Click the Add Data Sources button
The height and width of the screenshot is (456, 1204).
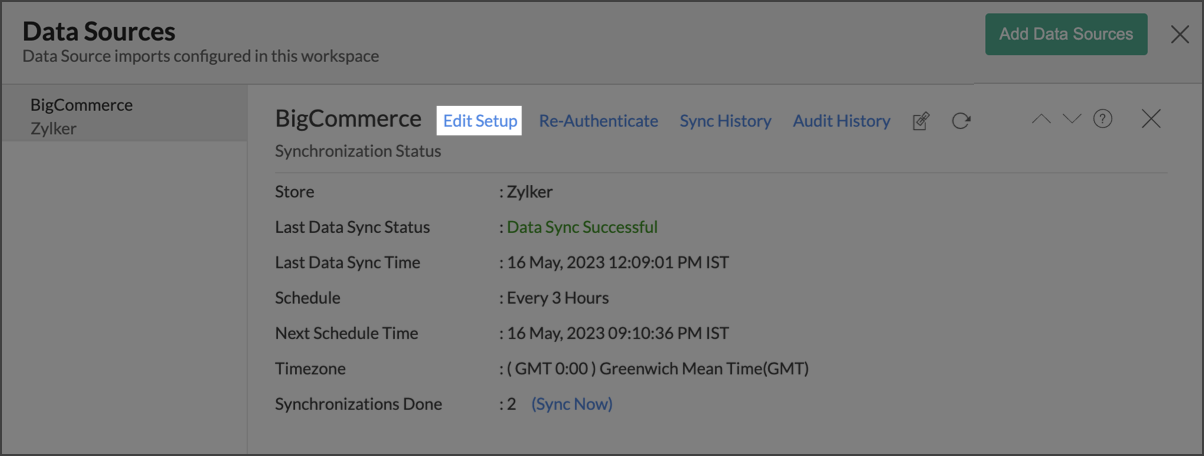(x=1066, y=34)
